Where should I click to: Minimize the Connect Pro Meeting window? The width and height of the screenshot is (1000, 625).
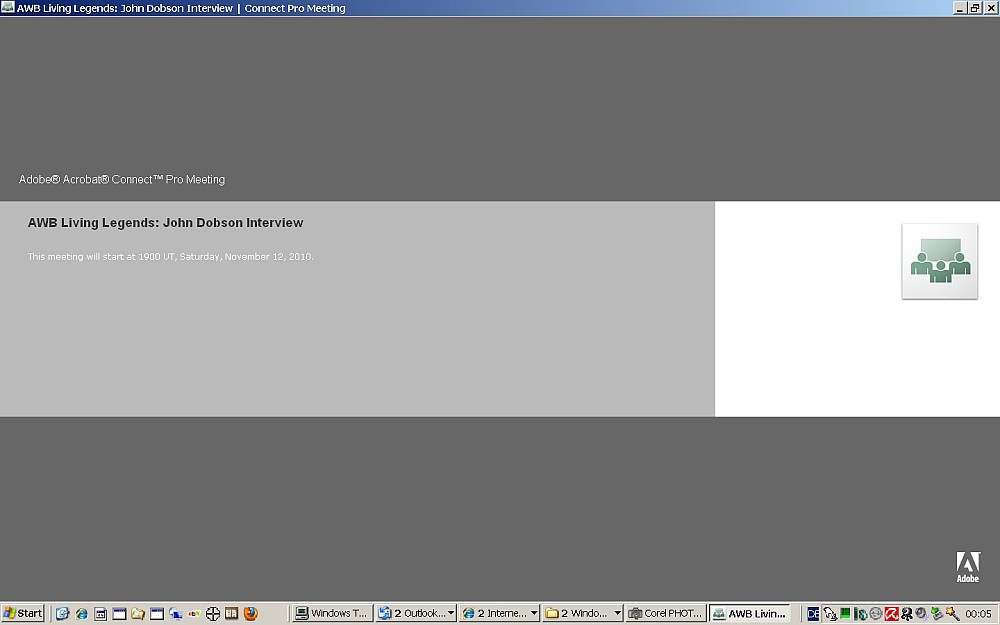[x=960, y=8]
